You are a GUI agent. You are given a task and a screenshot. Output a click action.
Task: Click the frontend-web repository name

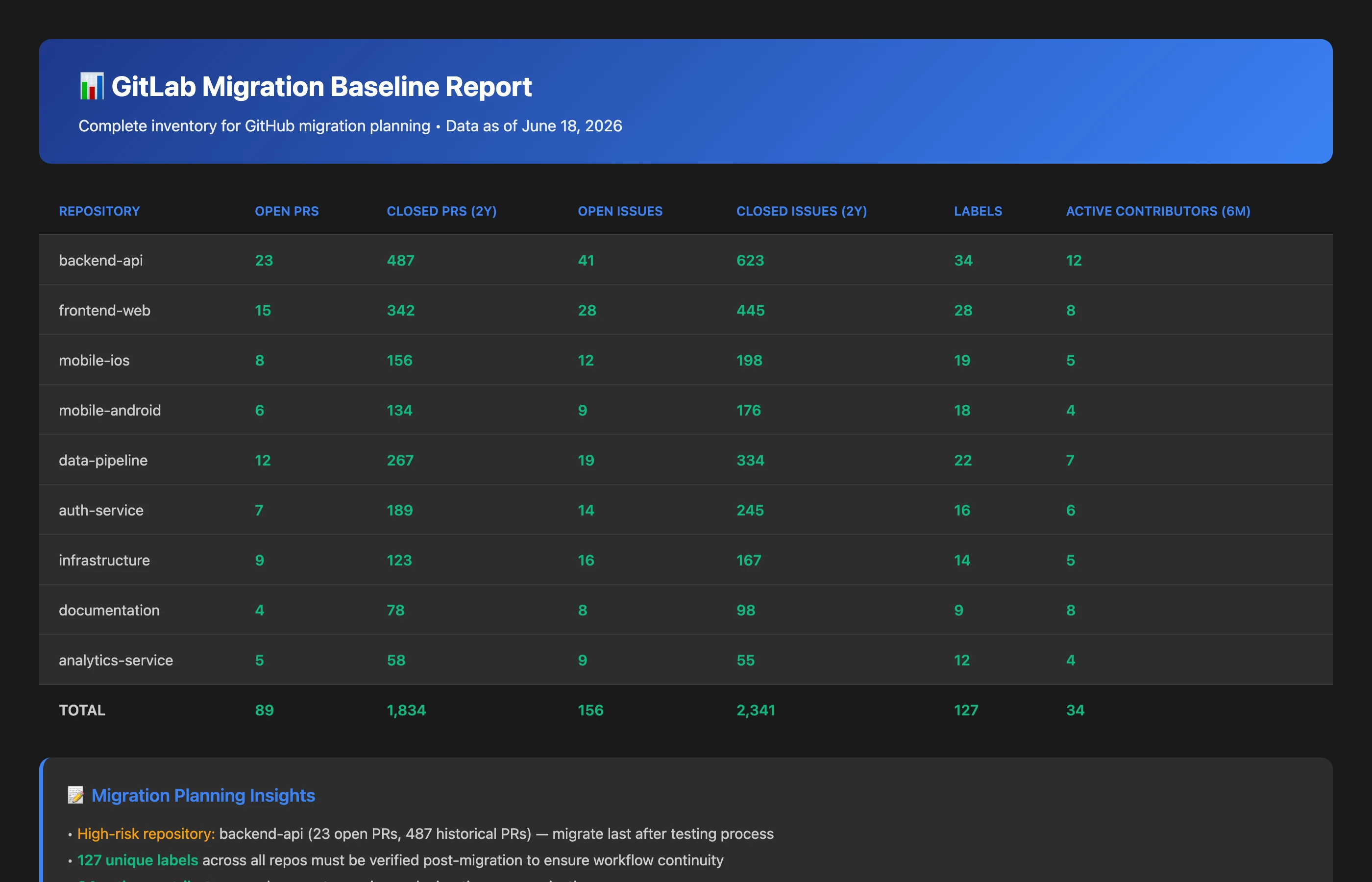[104, 311]
